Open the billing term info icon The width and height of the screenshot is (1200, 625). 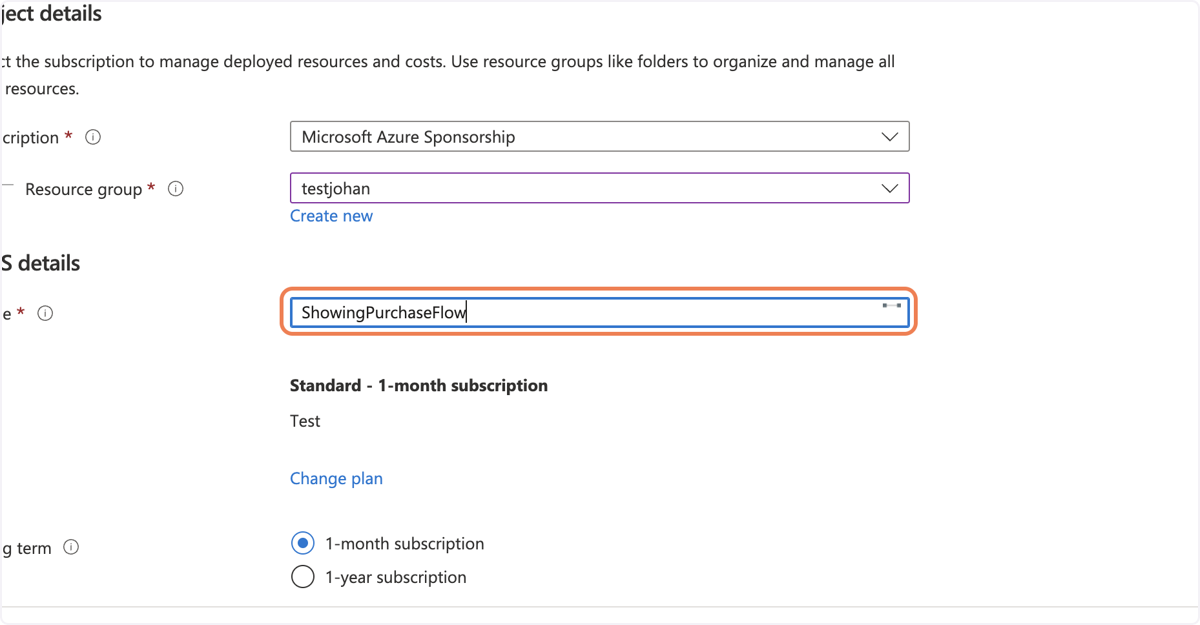point(71,547)
